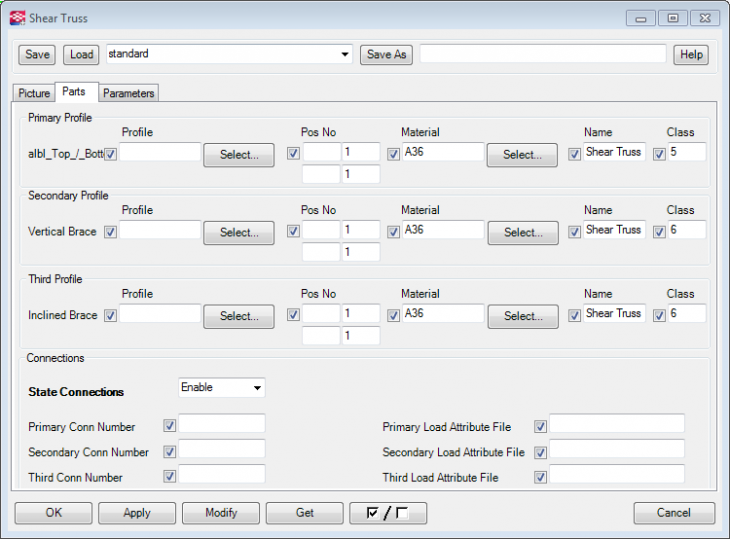Toggle Primary Profile checkbox for albl_Top_/_Bott
The width and height of the screenshot is (730, 539).
111,154
